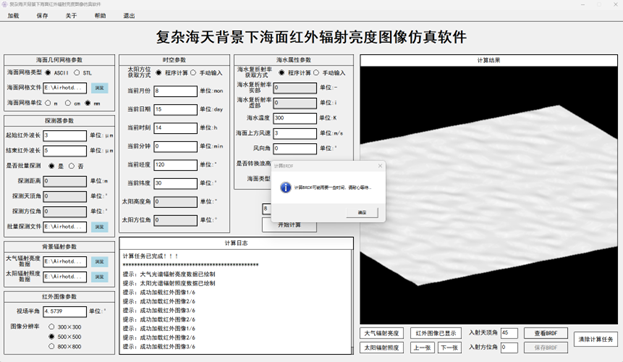Screen dimensions: 623x362
Task: Click the 太阳辐射照度数据 path field
Action: (65, 277)
